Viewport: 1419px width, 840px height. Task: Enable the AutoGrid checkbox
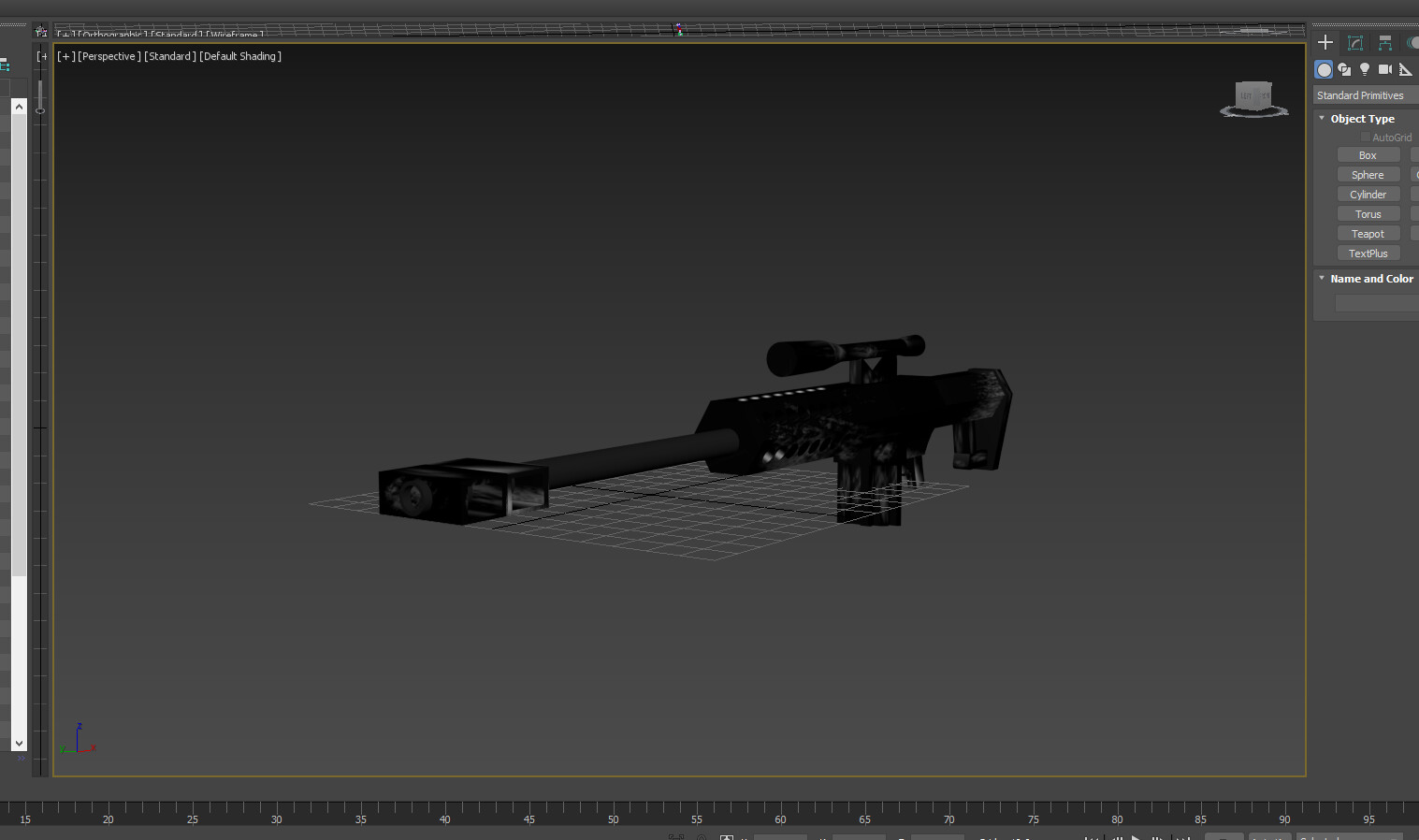pos(1365,137)
